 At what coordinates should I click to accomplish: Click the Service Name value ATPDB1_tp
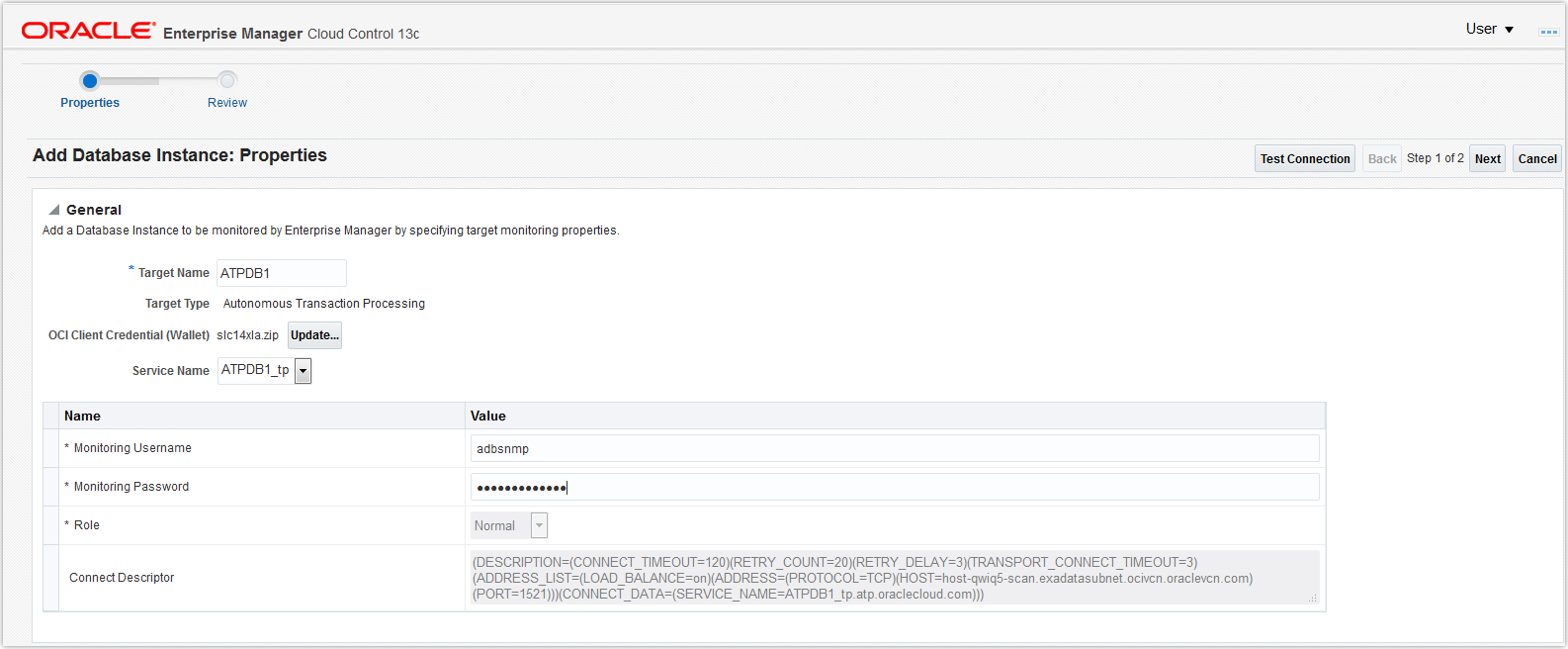coord(255,370)
